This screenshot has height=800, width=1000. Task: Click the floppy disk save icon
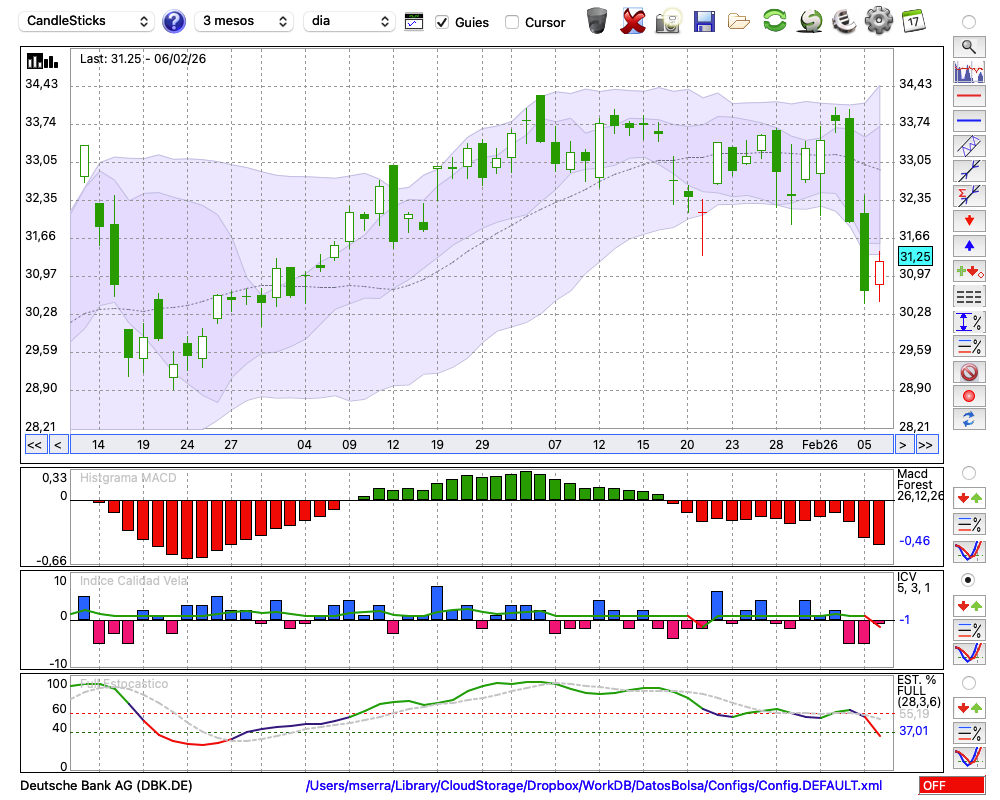pyautogui.click(x=704, y=21)
